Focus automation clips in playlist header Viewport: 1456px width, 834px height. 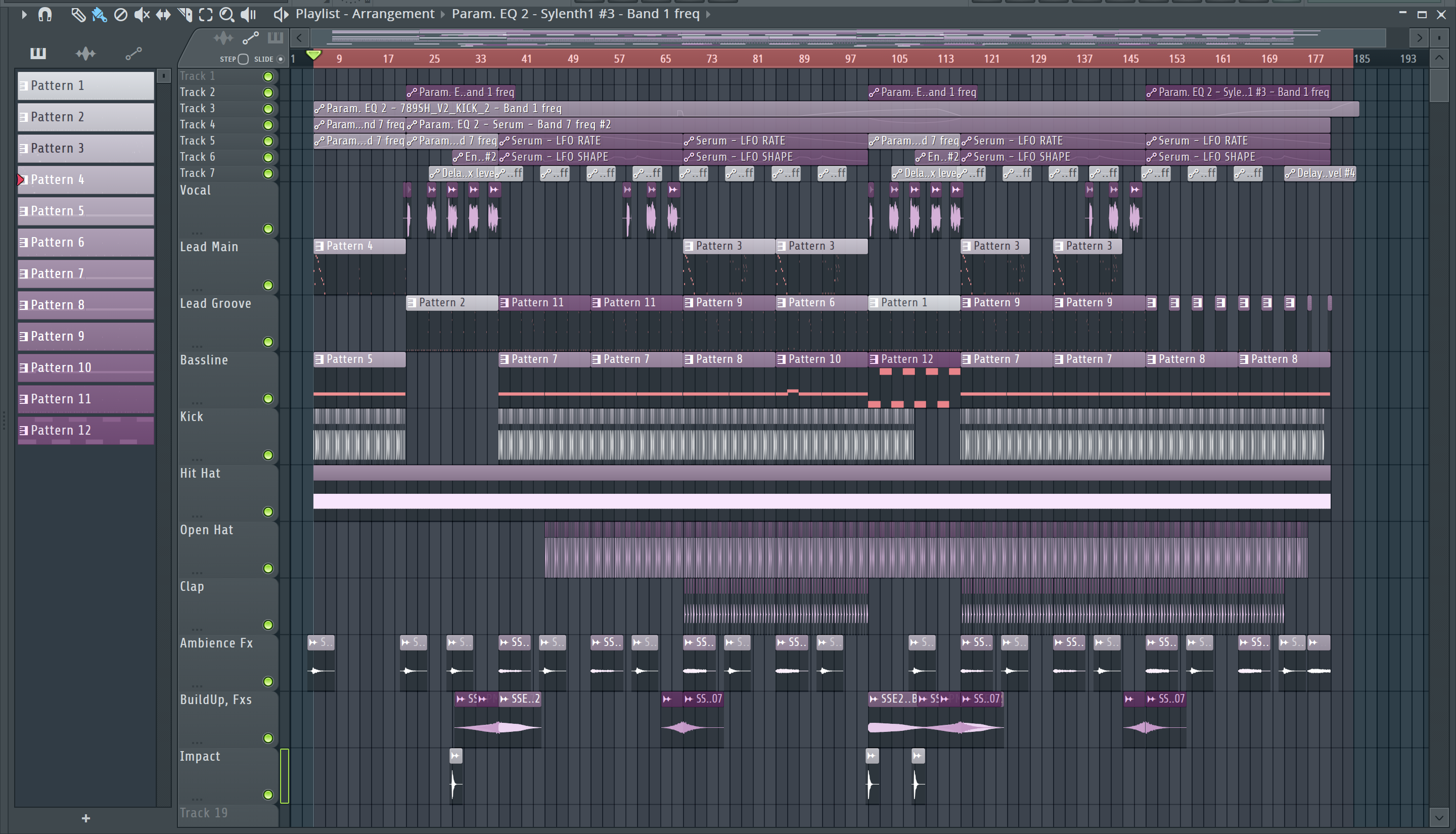250,38
